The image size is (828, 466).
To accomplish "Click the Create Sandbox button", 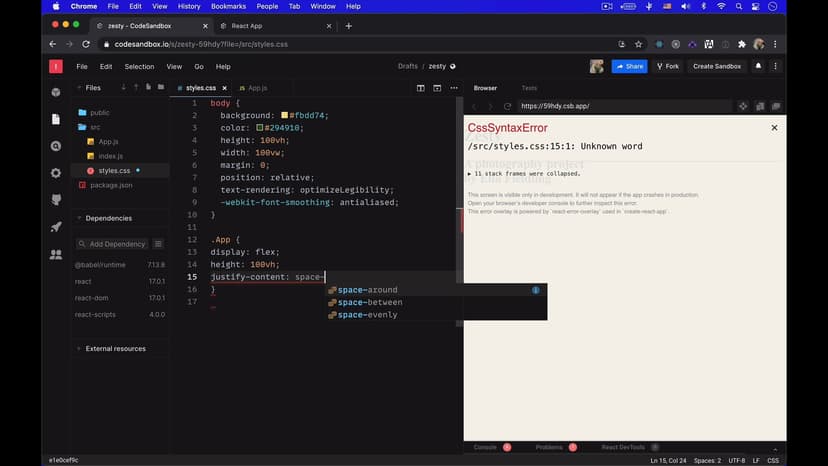I will pos(717,66).
